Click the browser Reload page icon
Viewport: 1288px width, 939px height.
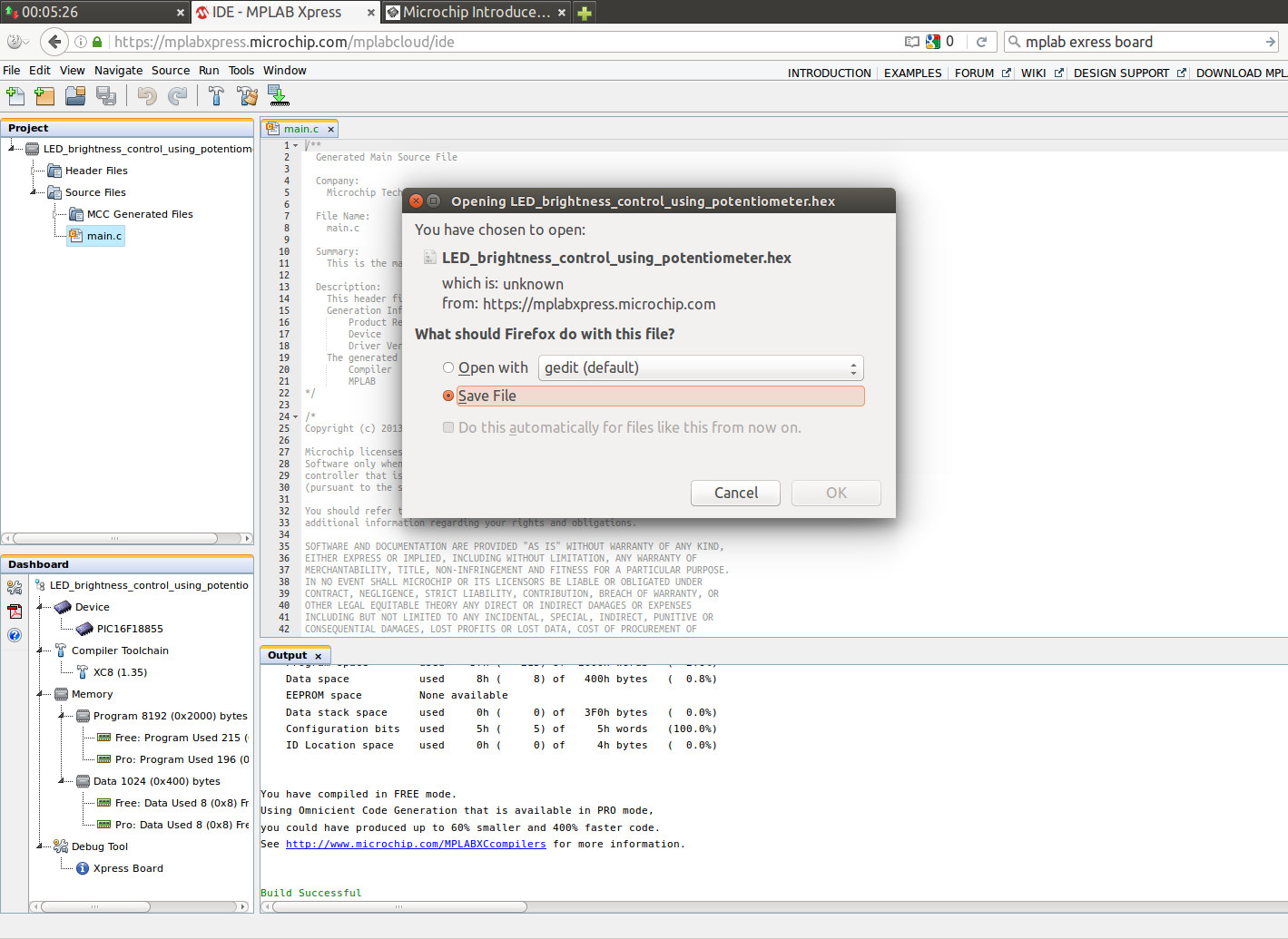pos(981,42)
